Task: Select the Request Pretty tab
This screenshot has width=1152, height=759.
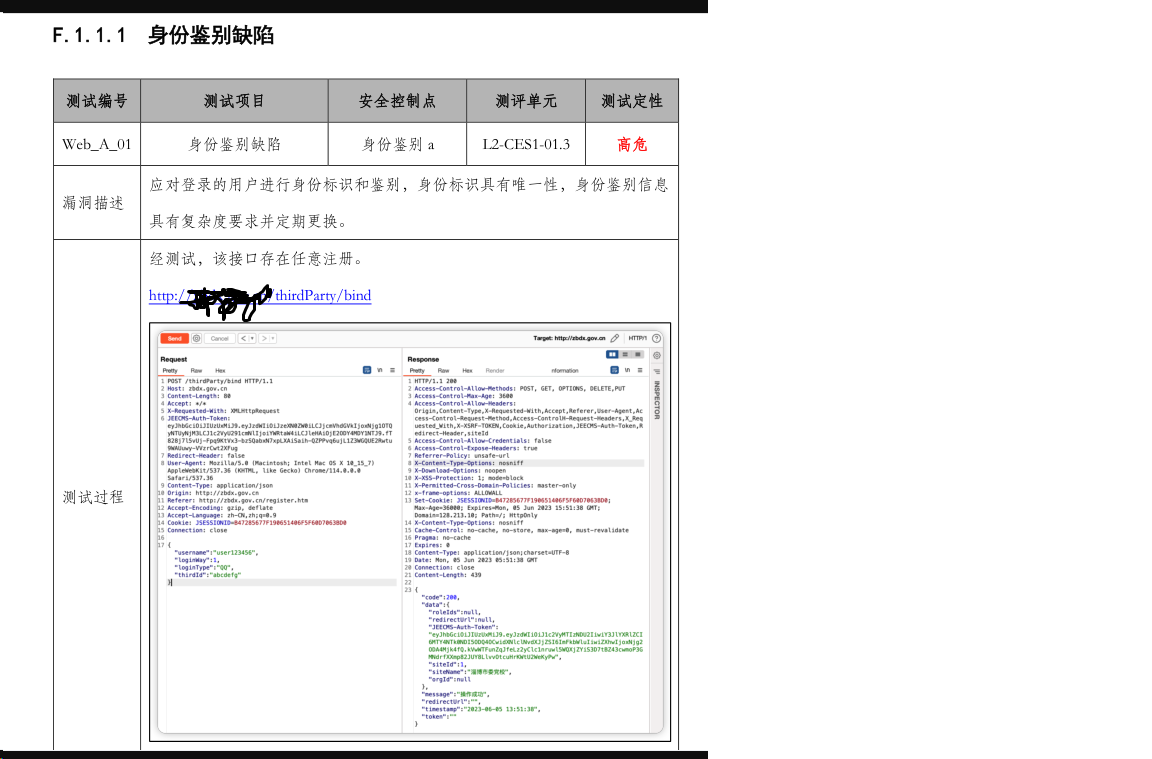Action: [170, 370]
